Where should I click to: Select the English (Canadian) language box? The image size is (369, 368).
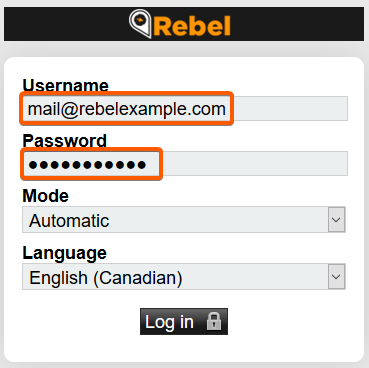pos(184,277)
